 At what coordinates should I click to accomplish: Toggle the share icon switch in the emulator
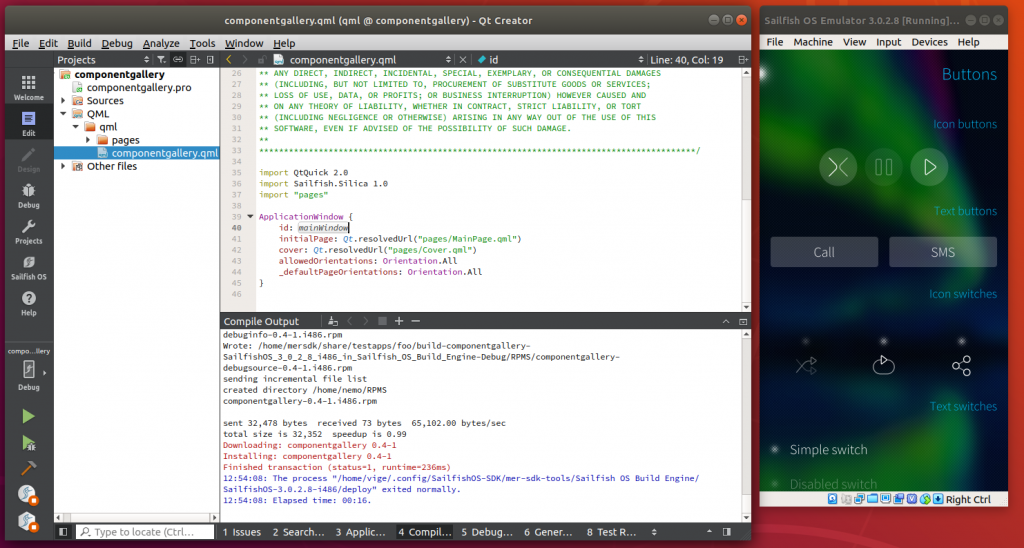tap(961, 365)
